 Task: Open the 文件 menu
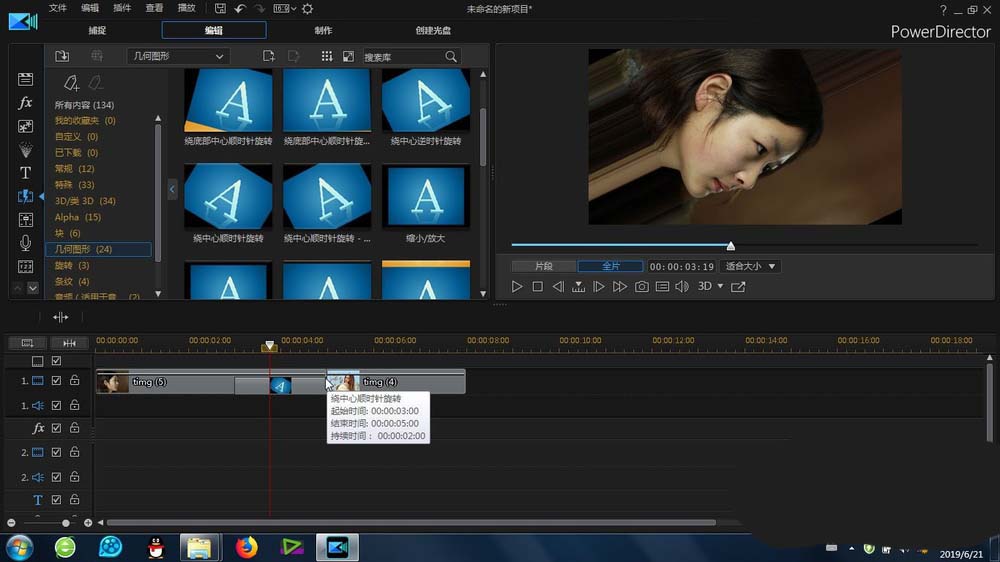[x=58, y=9]
